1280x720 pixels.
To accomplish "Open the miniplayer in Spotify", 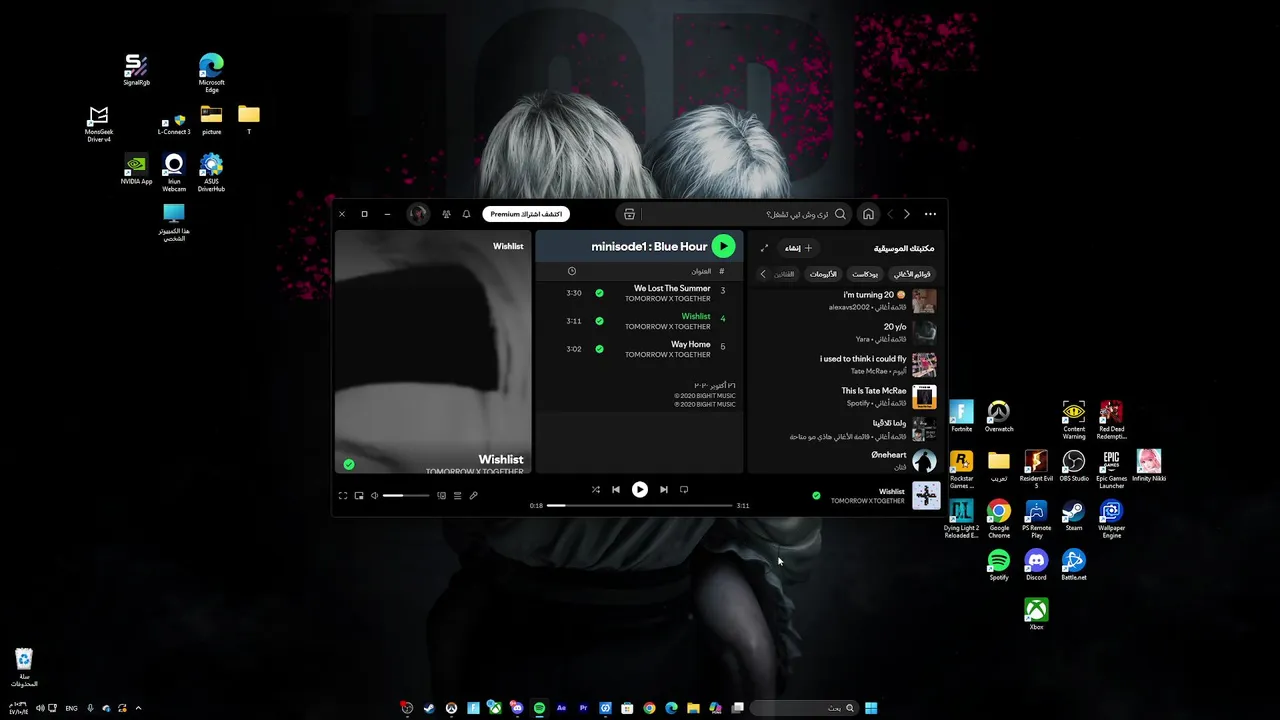I will (x=359, y=496).
